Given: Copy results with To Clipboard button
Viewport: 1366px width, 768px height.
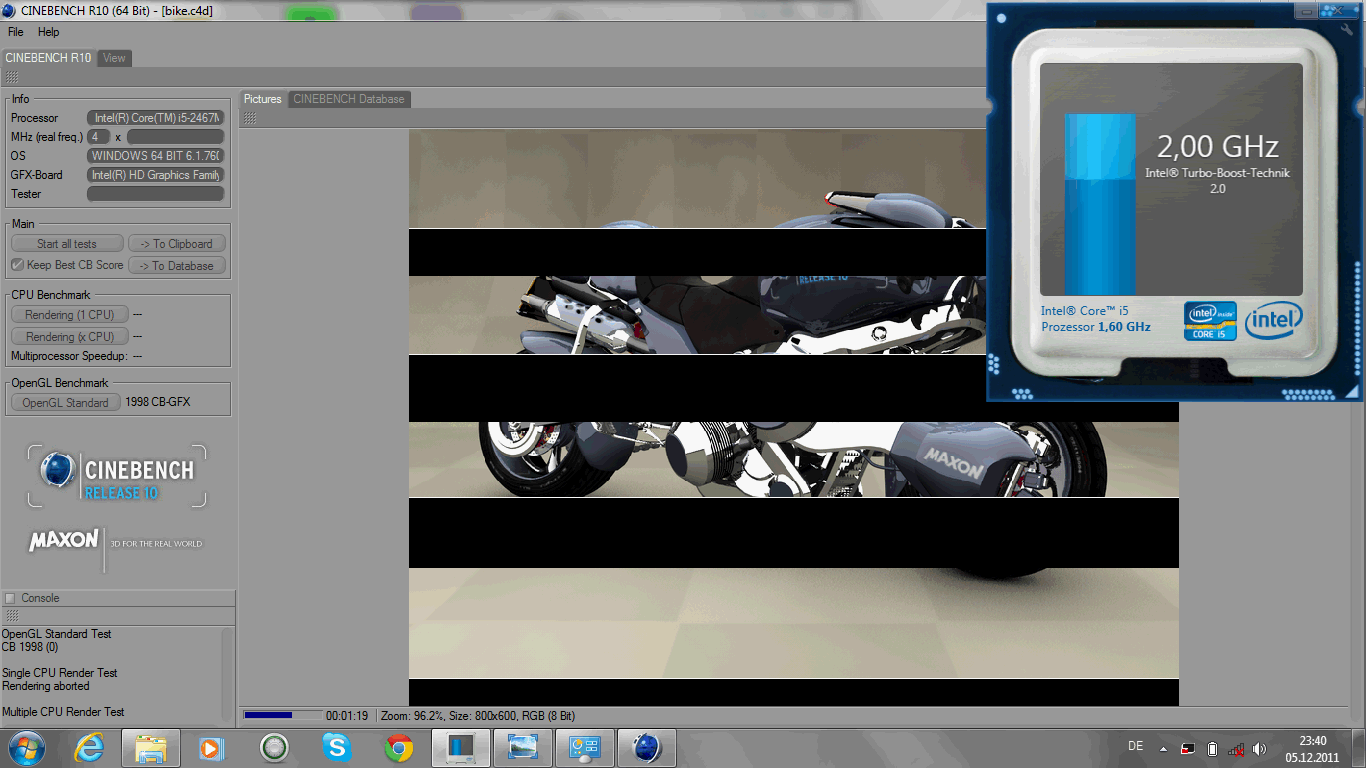Looking at the screenshot, I should pyautogui.click(x=176, y=244).
